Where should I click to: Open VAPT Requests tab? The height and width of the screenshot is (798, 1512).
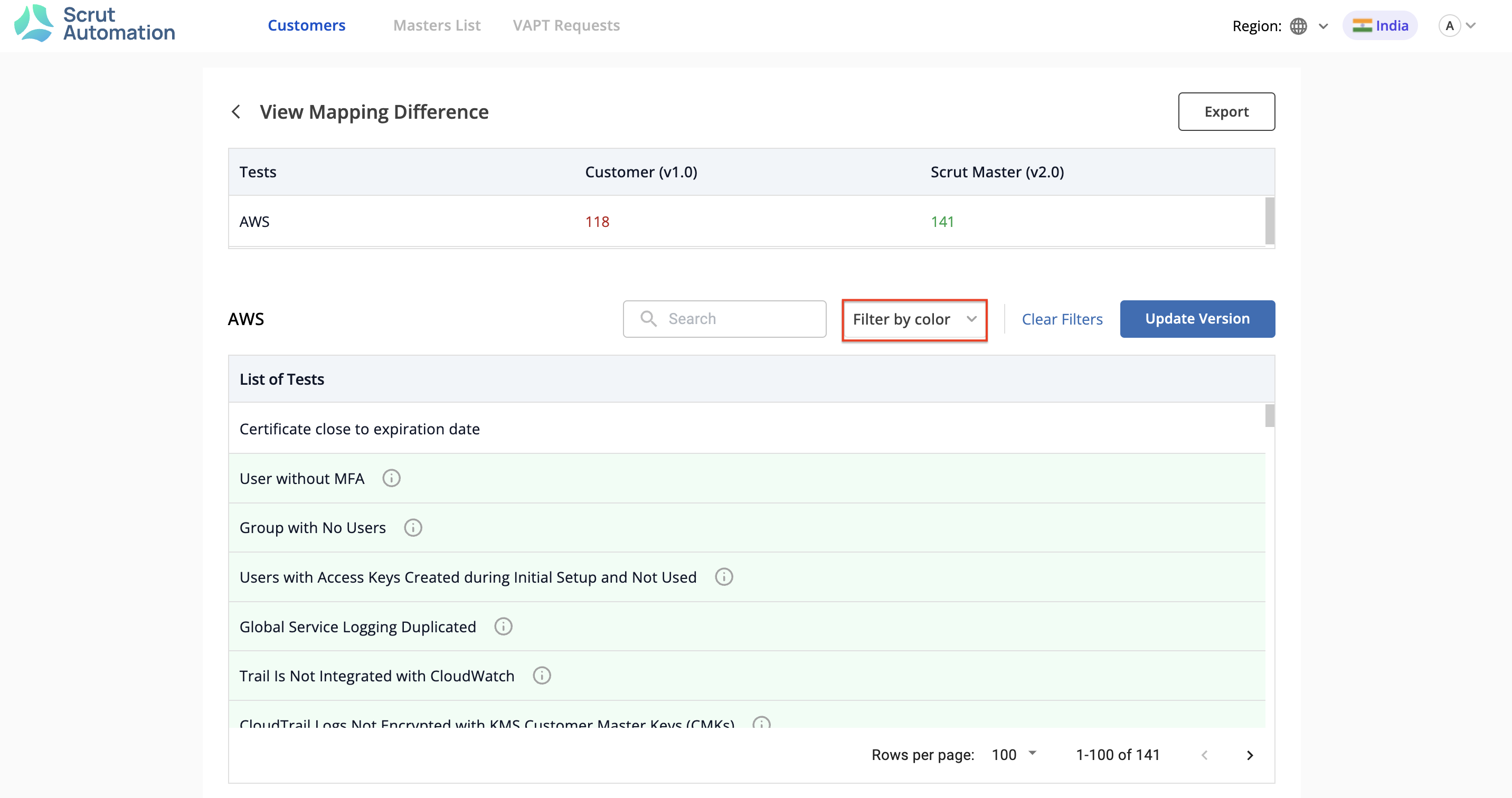[566, 25]
